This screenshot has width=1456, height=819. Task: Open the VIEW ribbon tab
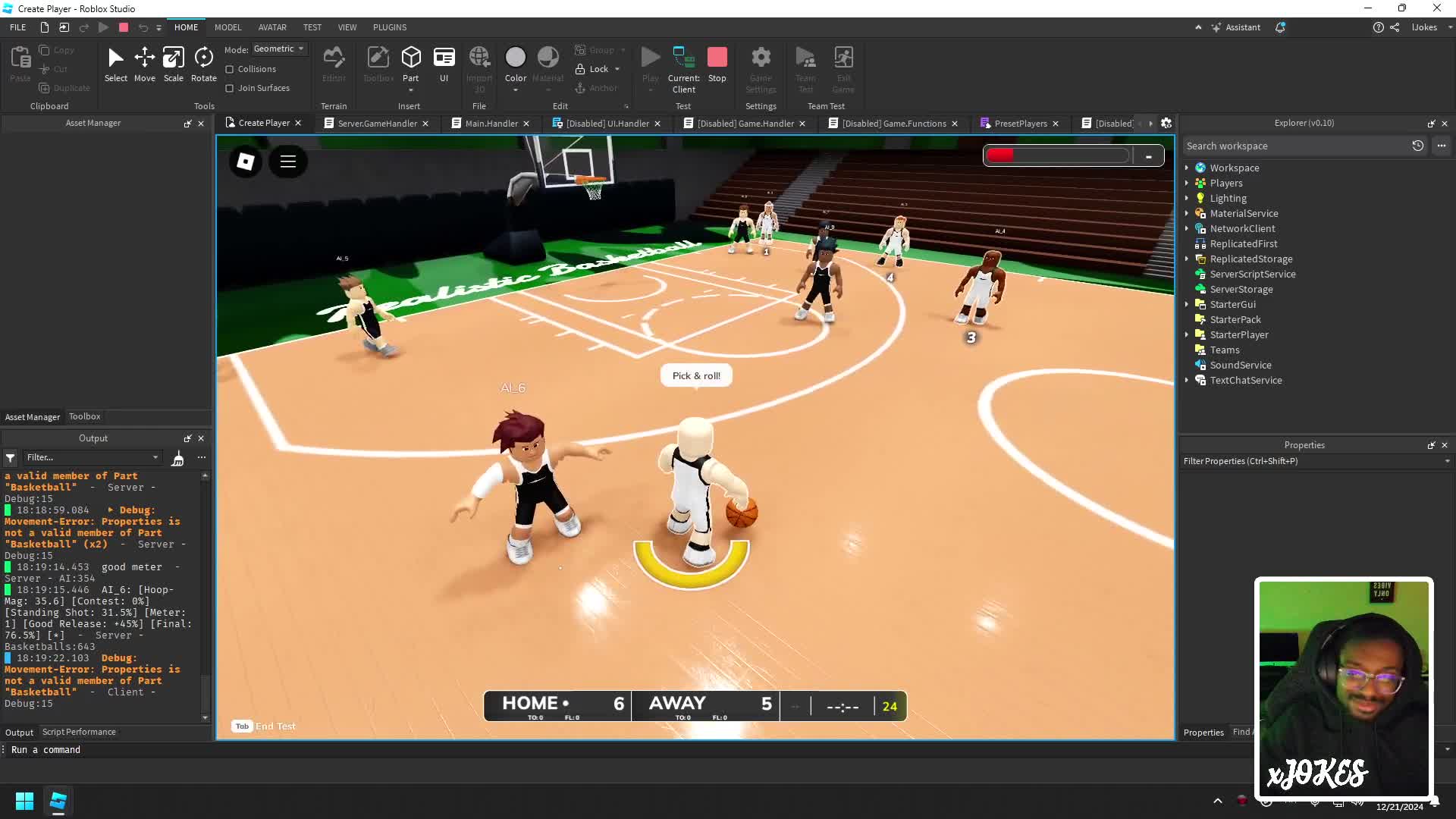347,27
